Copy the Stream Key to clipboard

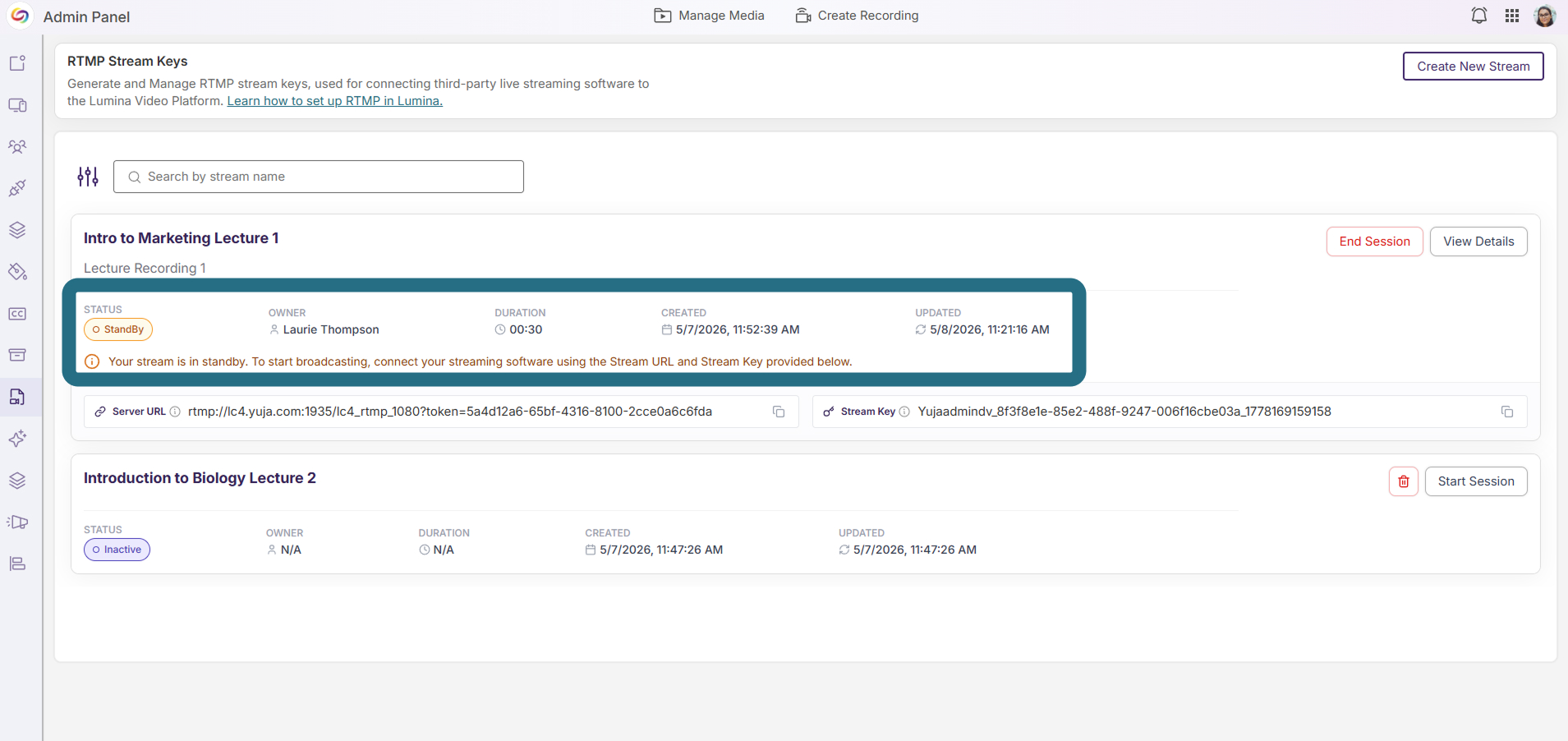click(x=1507, y=412)
